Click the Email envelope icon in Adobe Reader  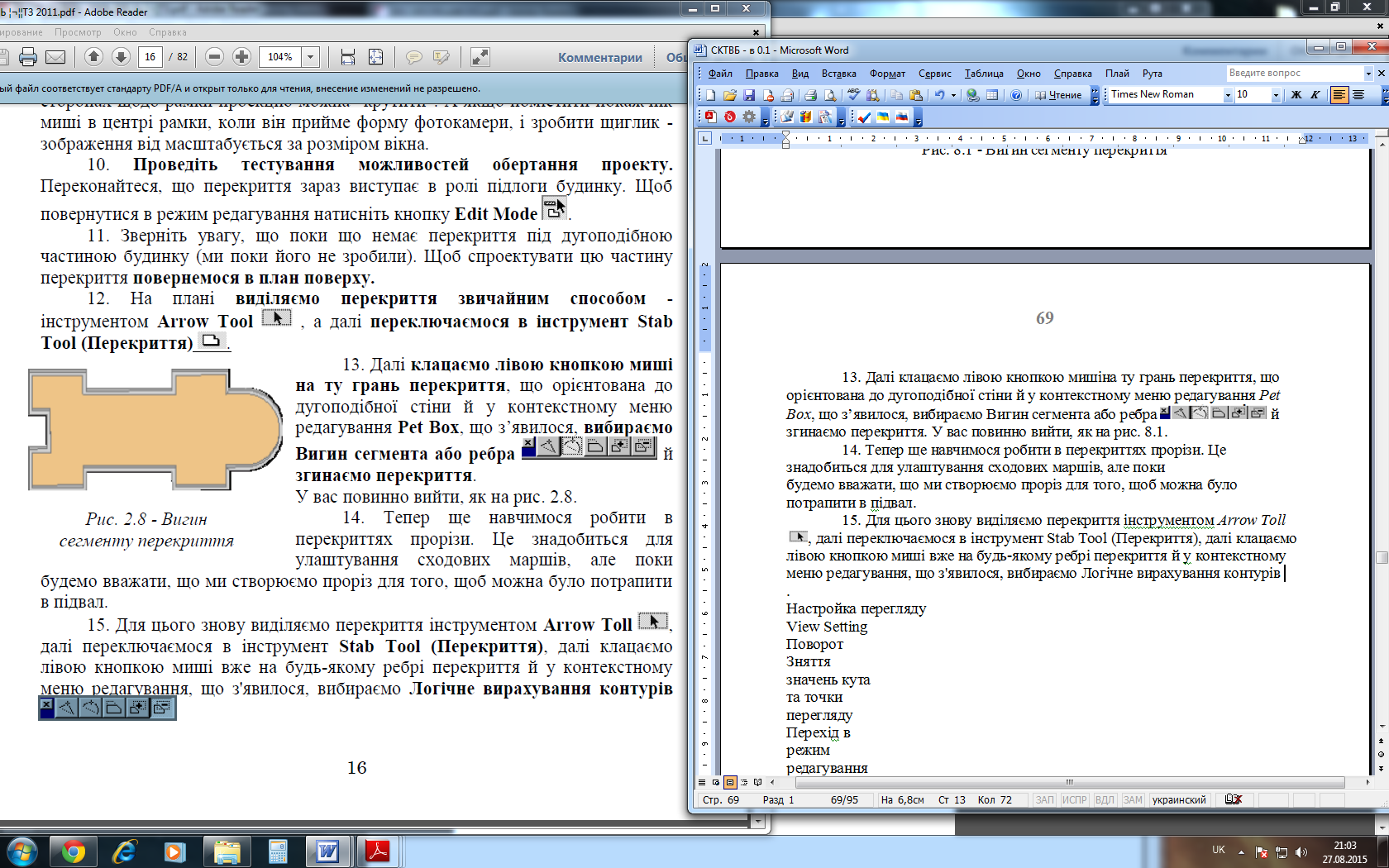click(55, 57)
